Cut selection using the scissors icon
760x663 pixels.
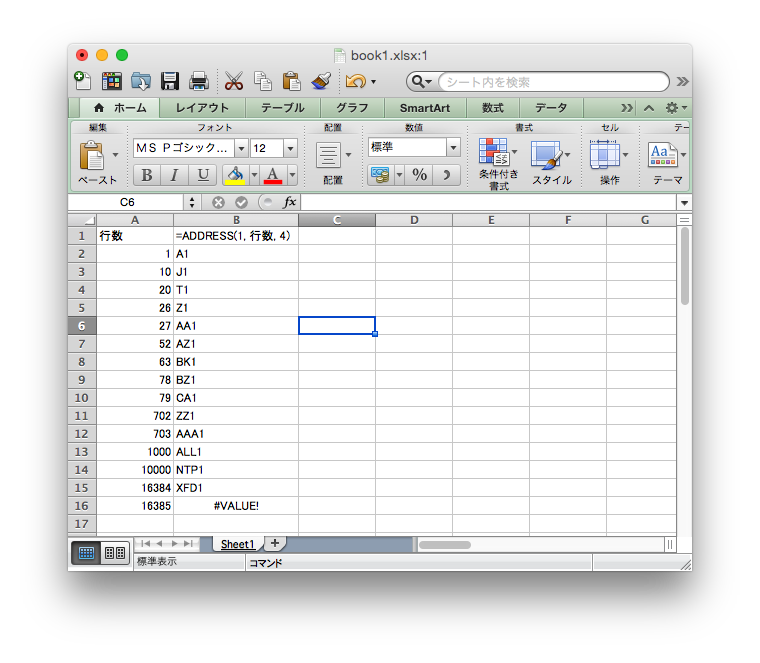pyautogui.click(x=234, y=81)
